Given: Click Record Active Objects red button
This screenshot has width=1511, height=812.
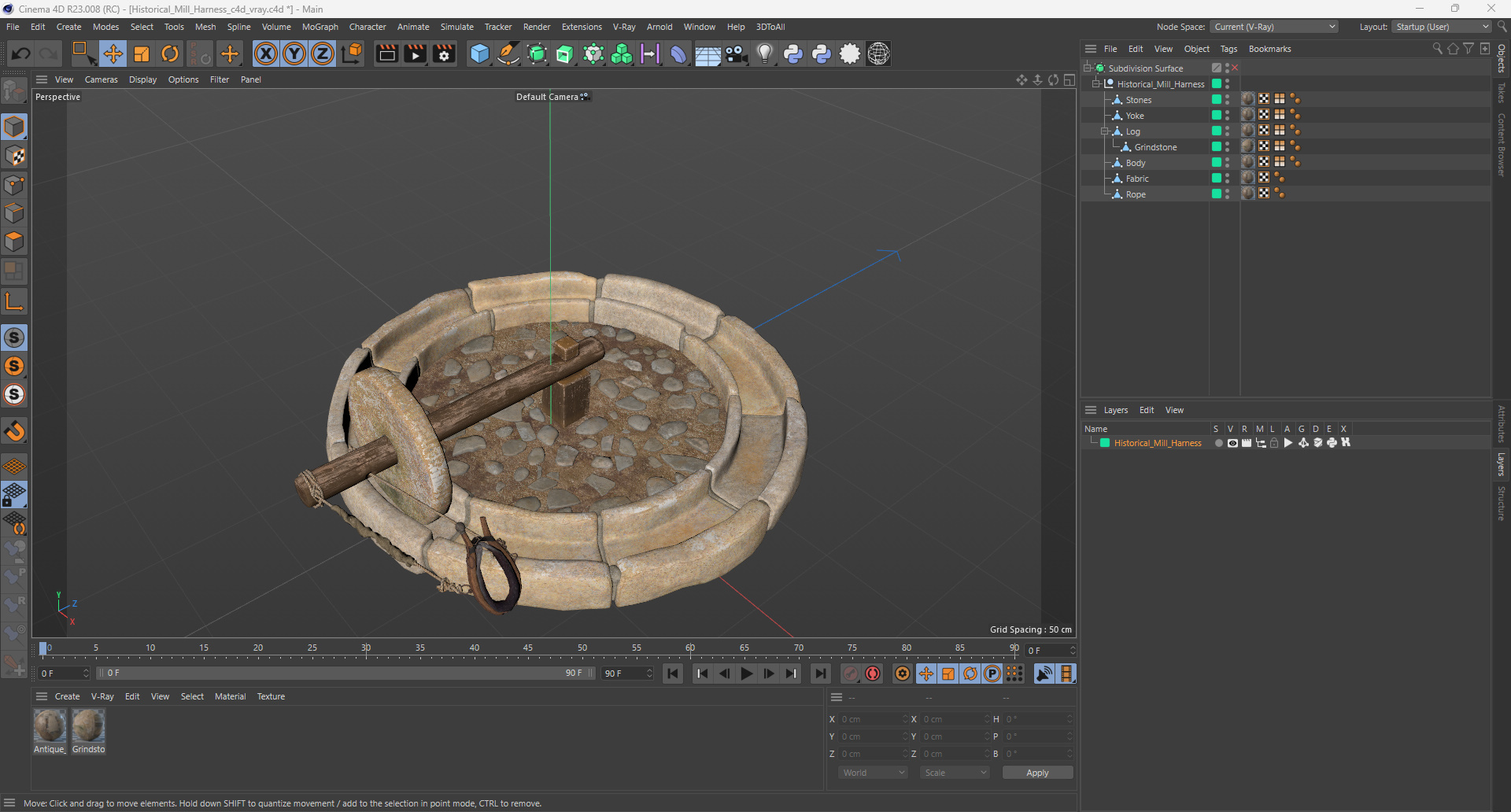Looking at the screenshot, I should point(851,674).
